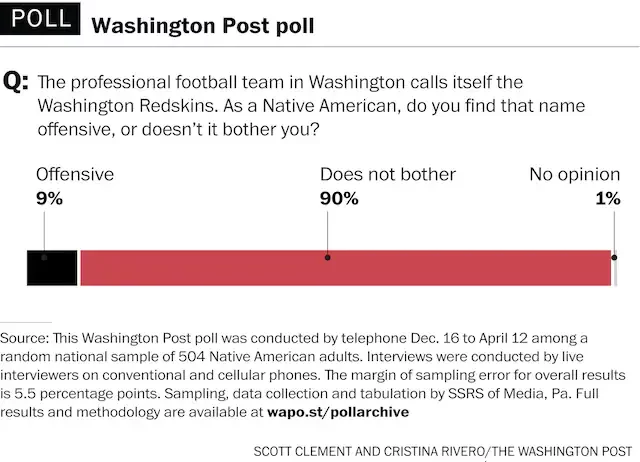Click the Washington Post poll heading
640x462 pixels.
coord(203,24)
